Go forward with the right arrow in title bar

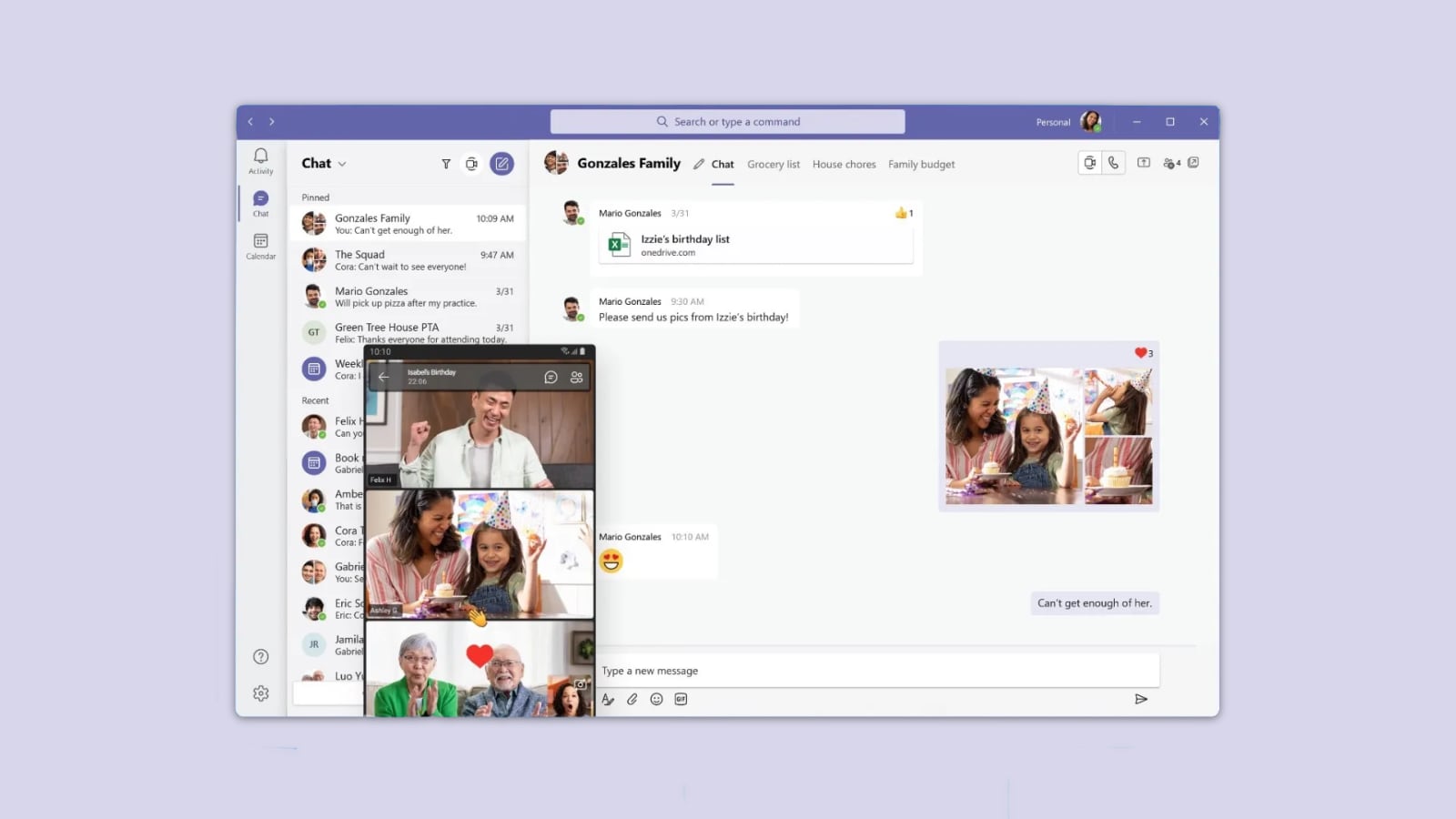[x=271, y=122]
